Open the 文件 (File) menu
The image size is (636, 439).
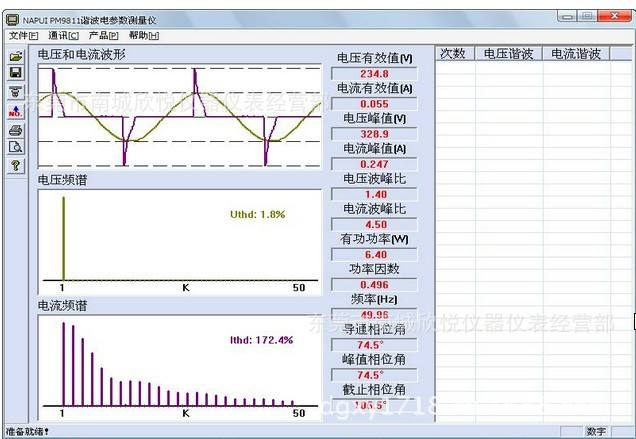coord(23,36)
